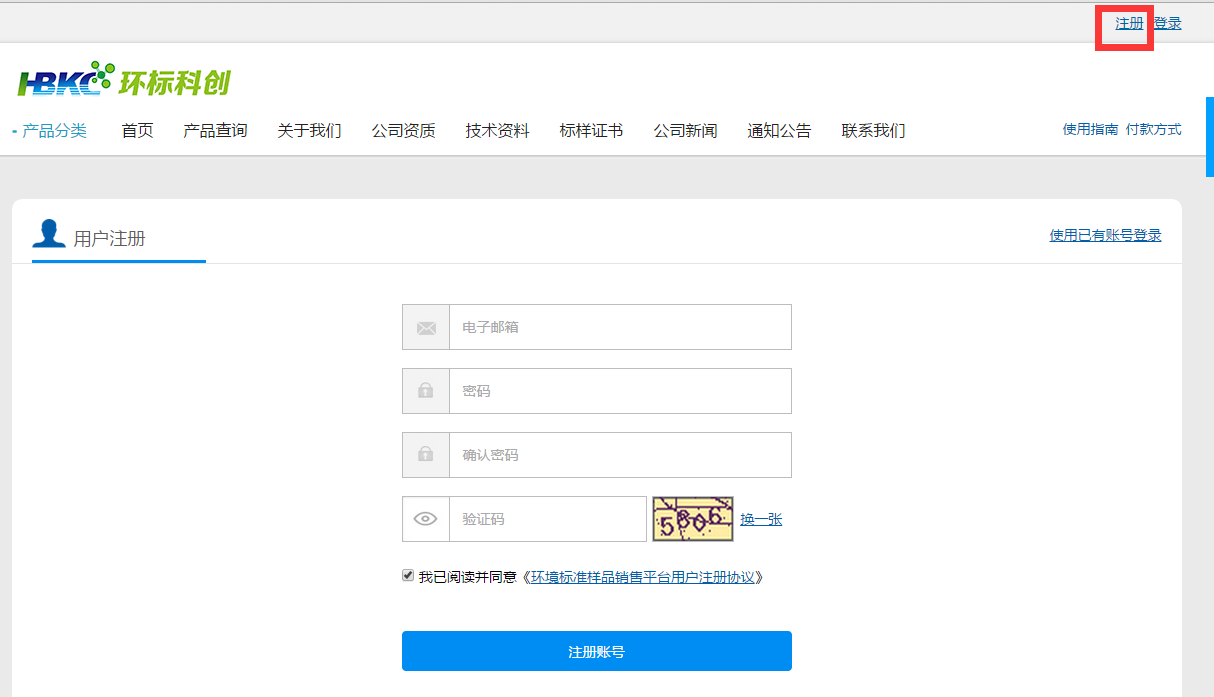The width and height of the screenshot is (1214, 697).
Task: Go to 产品查询 in navigation bar
Action: (215, 131)
